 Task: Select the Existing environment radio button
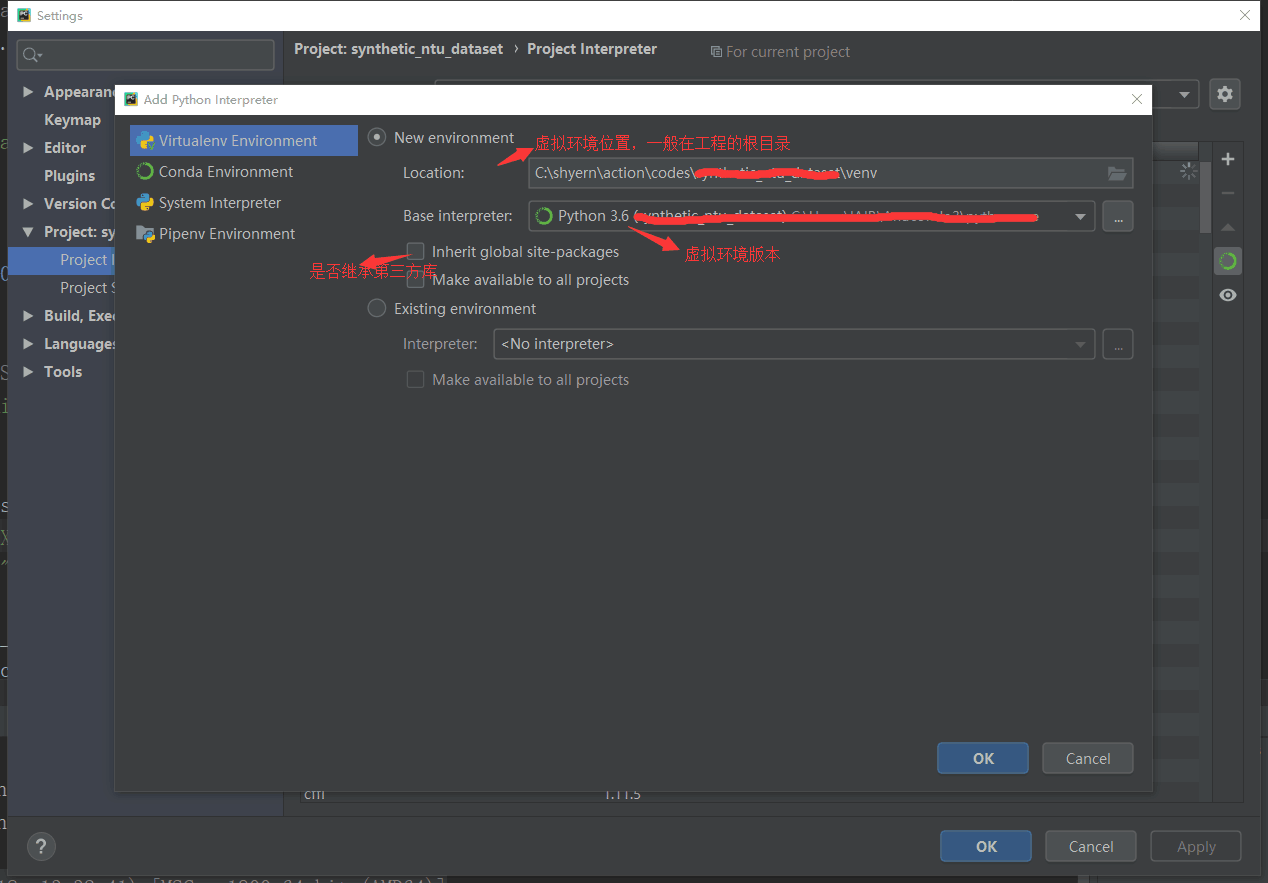[377, 309]
